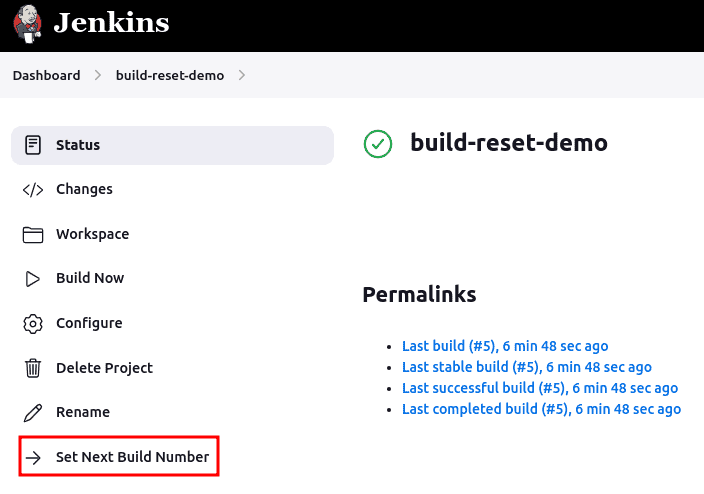Trigger Build Now from sidebar

90,278
